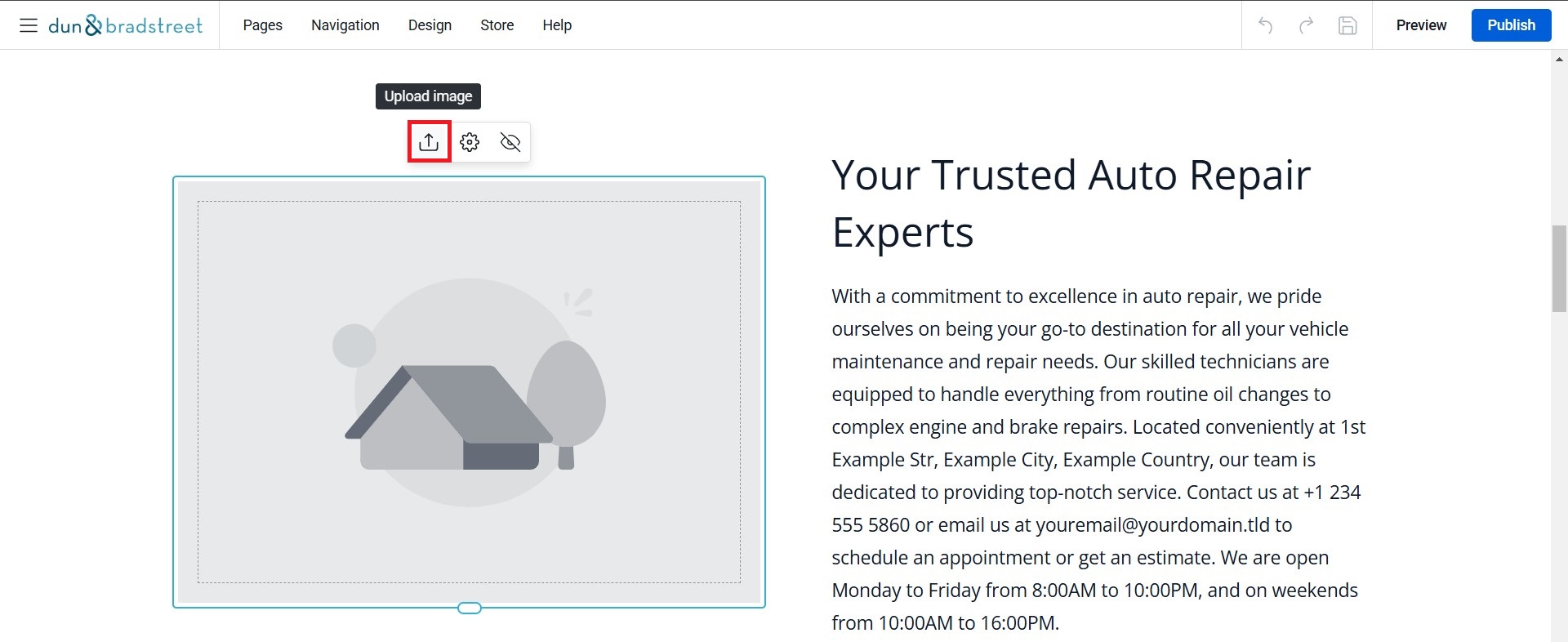Open the Help menu
This screenshot has width=1568, height=642.
pos(557,25)
